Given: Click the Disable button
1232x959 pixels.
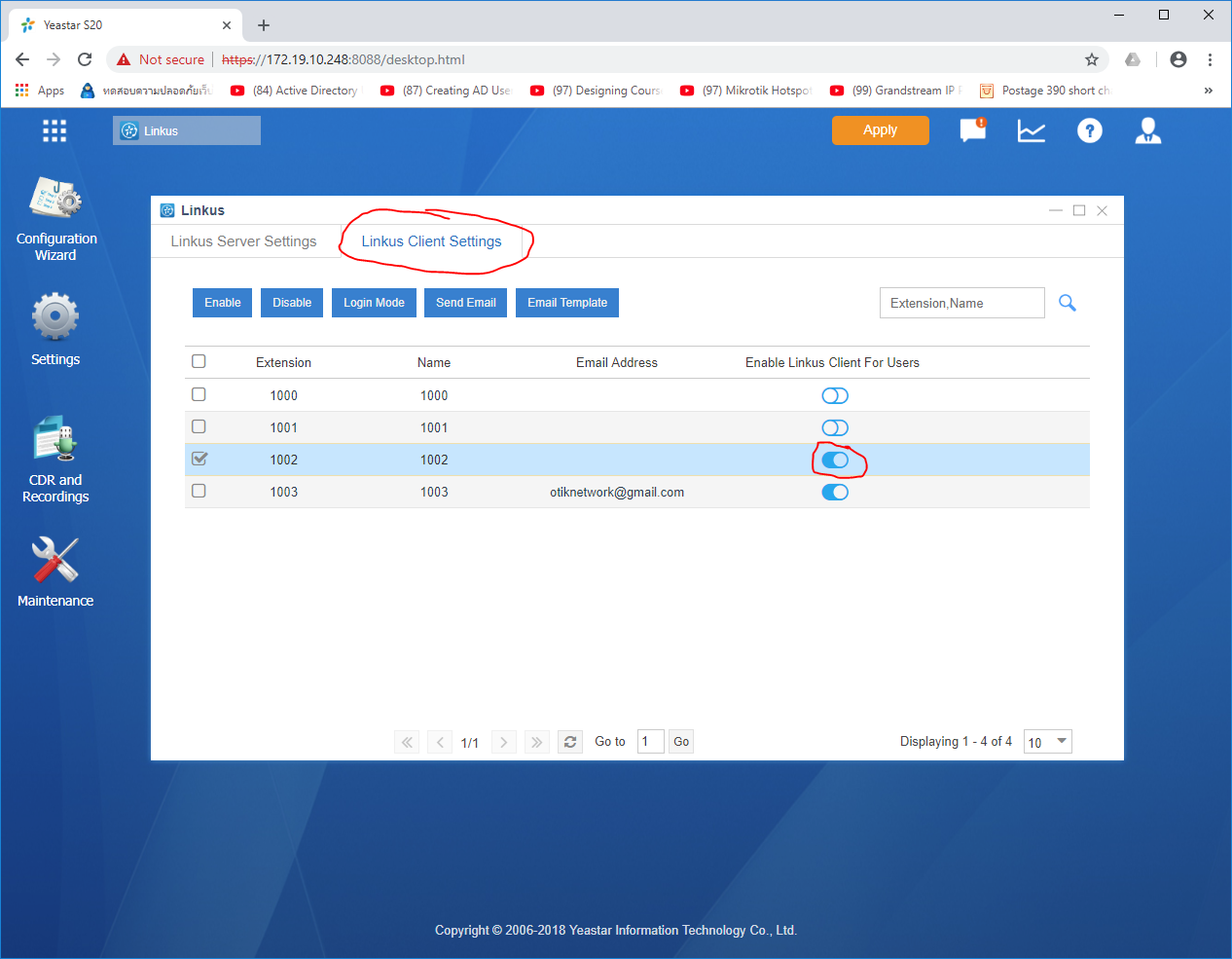Looking at the screenshot, I should [x=292, y=303].
